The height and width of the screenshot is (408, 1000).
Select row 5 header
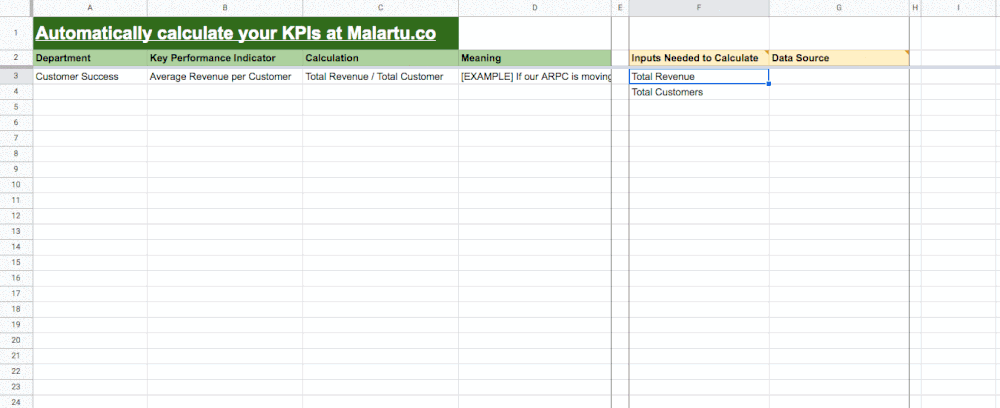point(16,107)
